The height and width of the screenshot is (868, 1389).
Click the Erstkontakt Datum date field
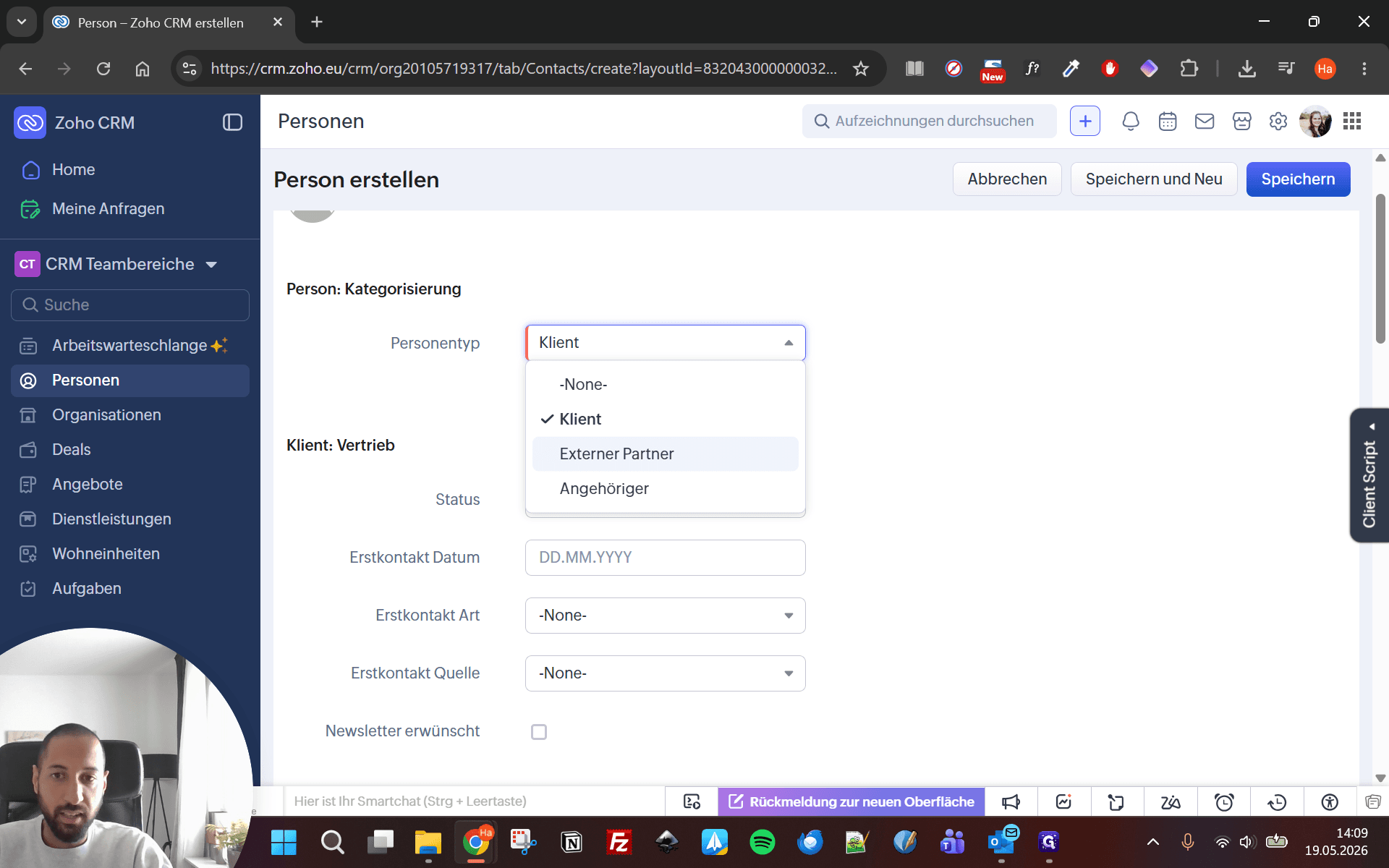click(665, 558)
